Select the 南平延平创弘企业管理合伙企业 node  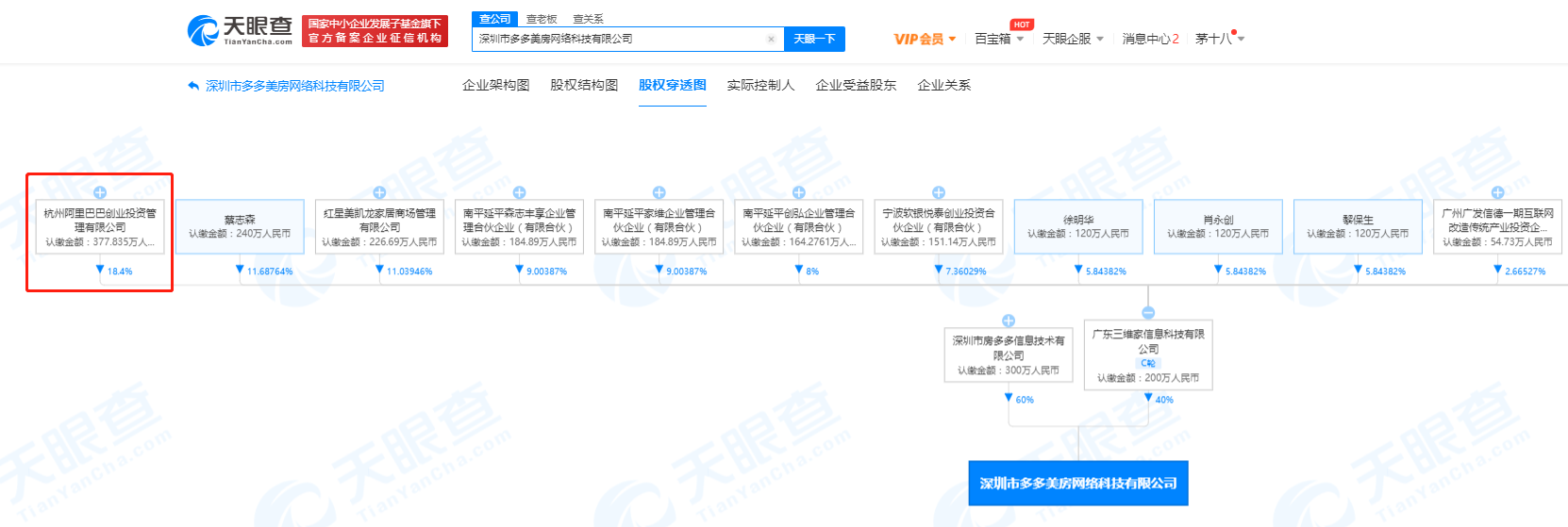(798, 226)
